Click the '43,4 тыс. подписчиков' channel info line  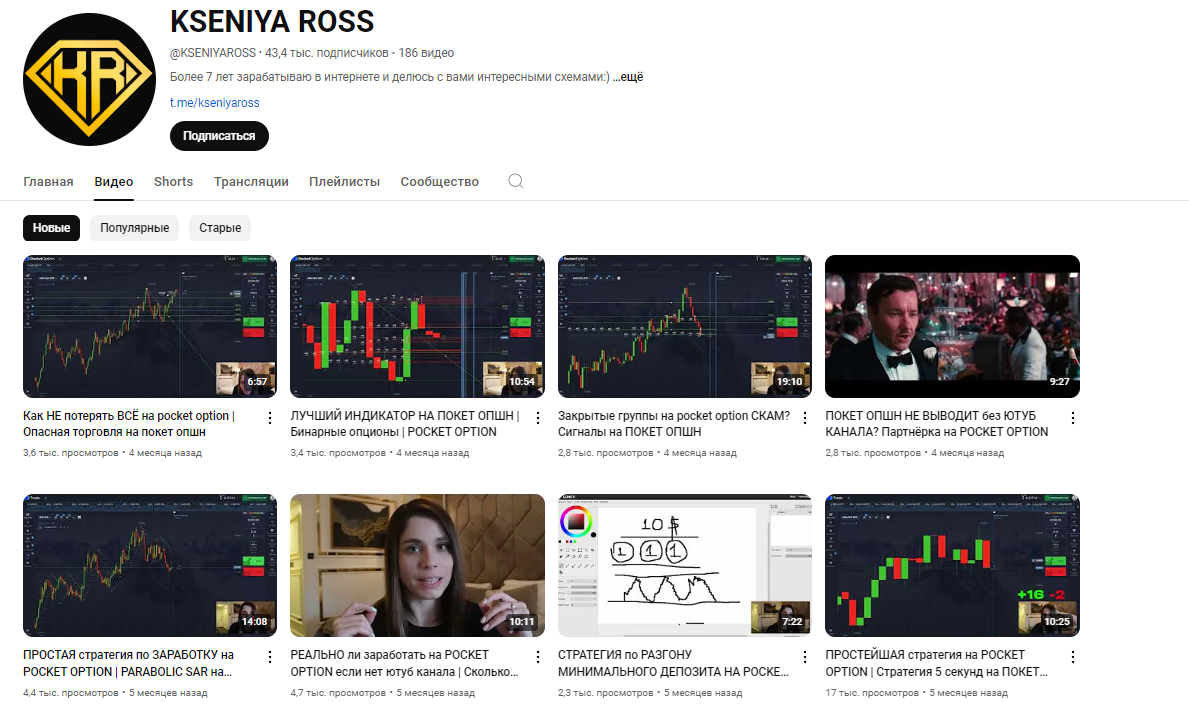[x=327, y=53]
